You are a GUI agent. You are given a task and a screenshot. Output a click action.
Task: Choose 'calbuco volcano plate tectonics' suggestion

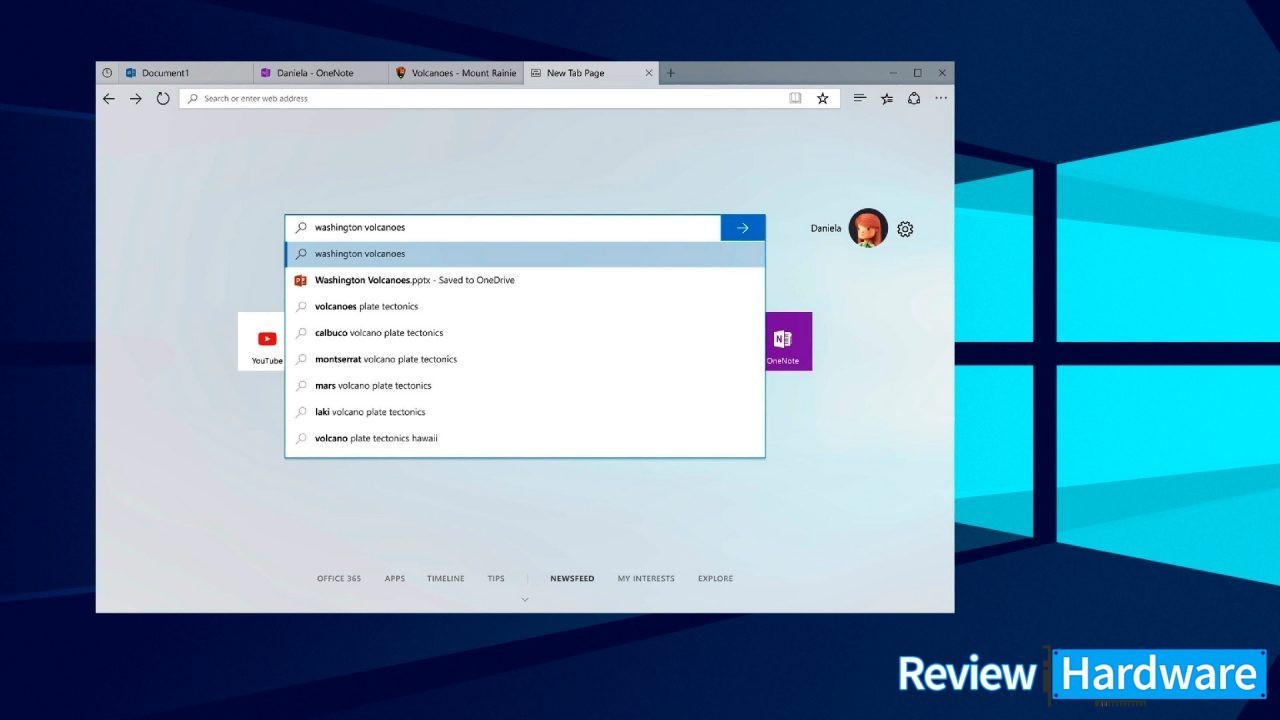525,333
